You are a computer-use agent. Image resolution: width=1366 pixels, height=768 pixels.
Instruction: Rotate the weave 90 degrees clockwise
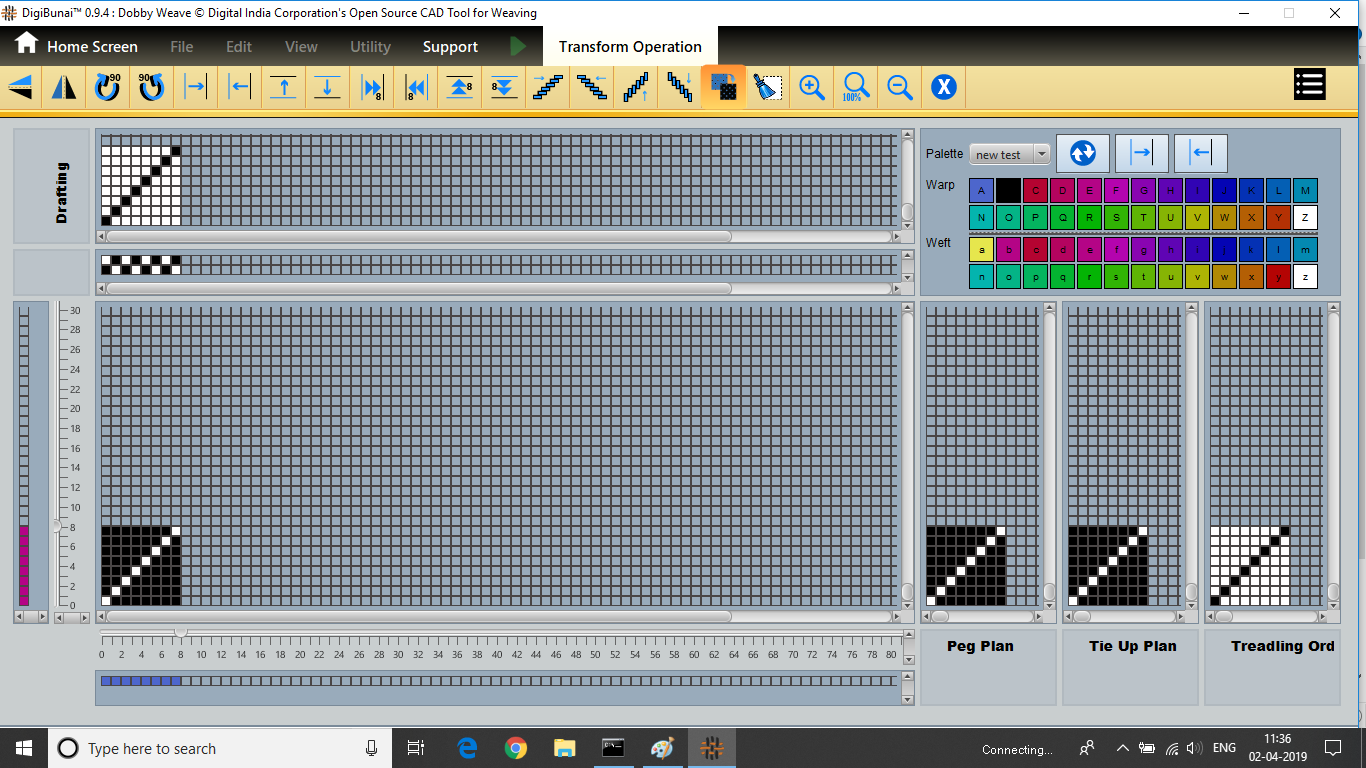[107, 88]
